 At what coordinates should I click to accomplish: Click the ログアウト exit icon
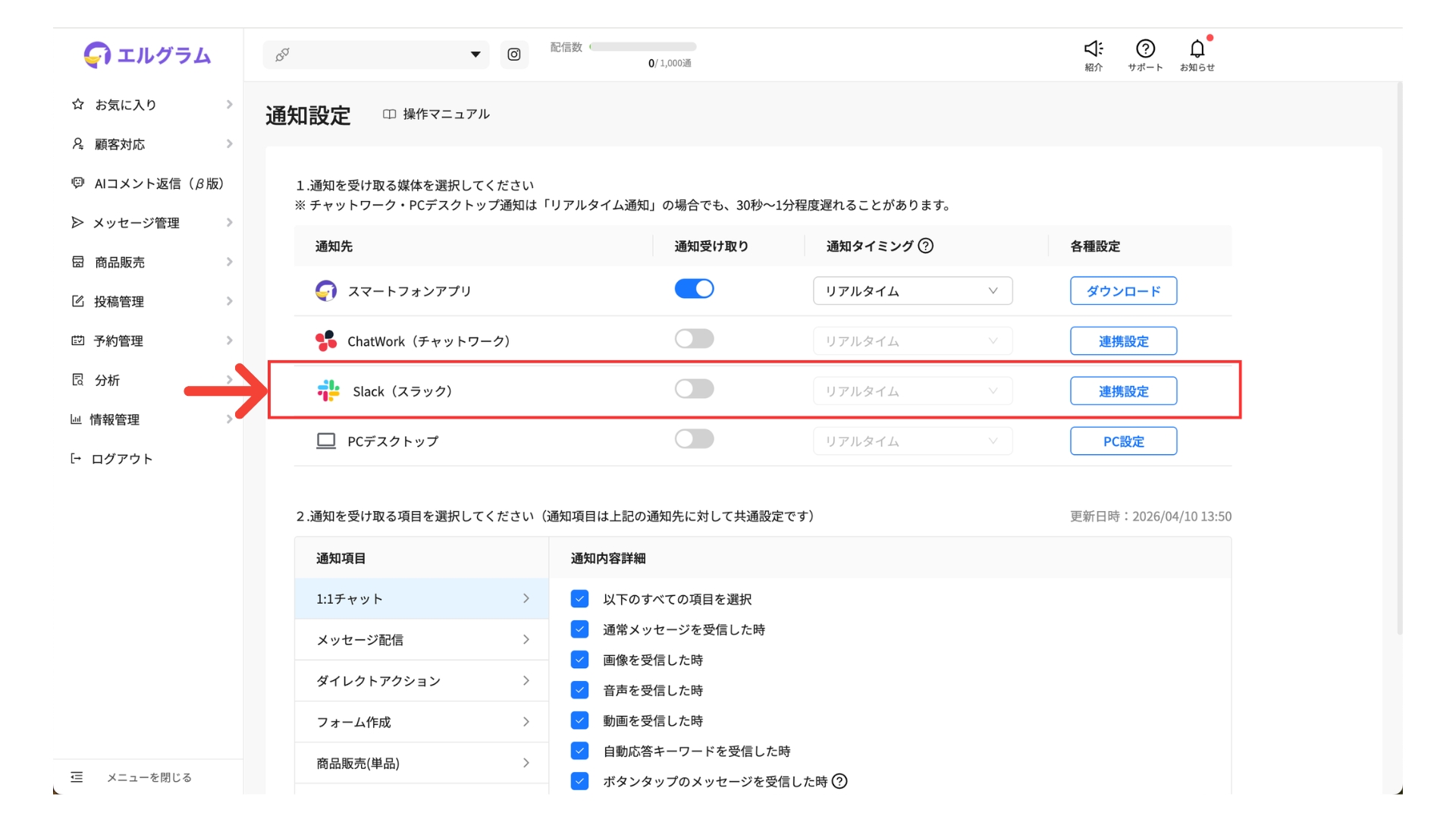(76, 458)
